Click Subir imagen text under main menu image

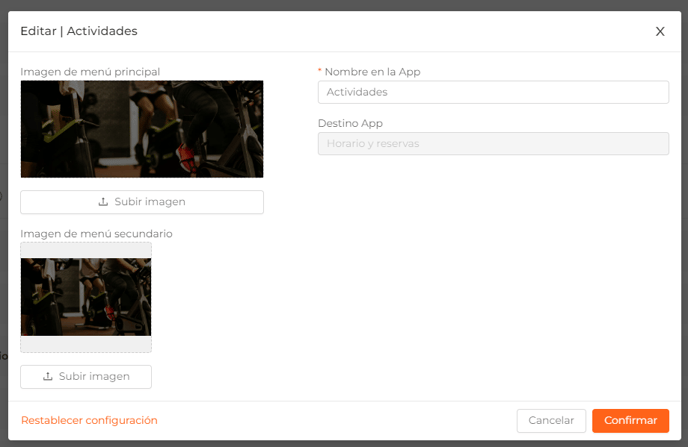pyautogui.click(x=150, y=202)
